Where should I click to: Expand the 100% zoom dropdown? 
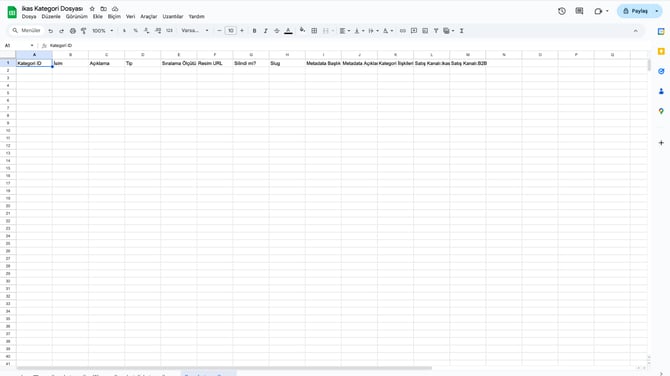tap(103, 31)
